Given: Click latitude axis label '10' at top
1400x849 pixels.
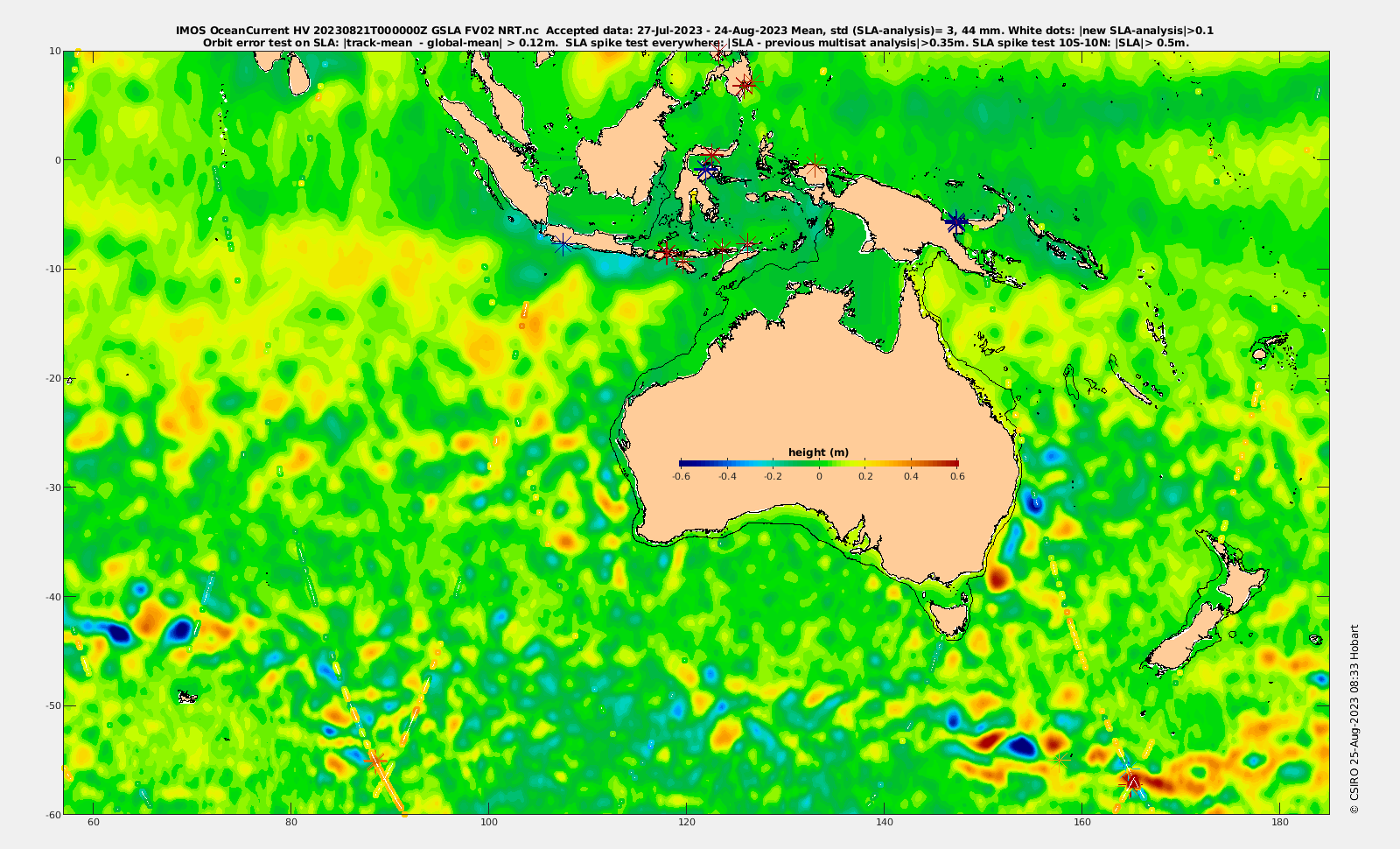Looking at the screenshot, I should coord(55,51).
